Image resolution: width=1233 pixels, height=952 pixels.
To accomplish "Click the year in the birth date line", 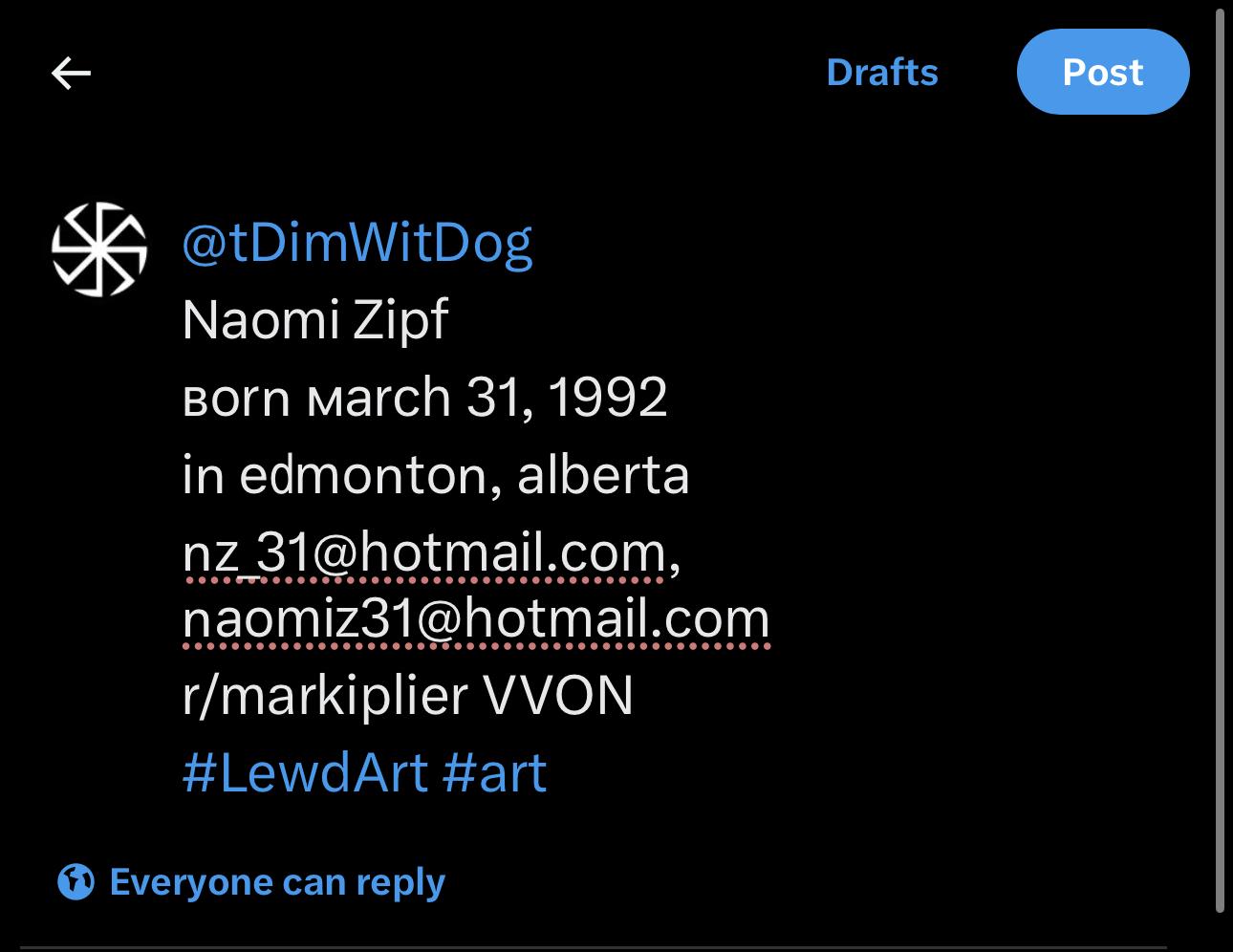I will coord(608,397).
